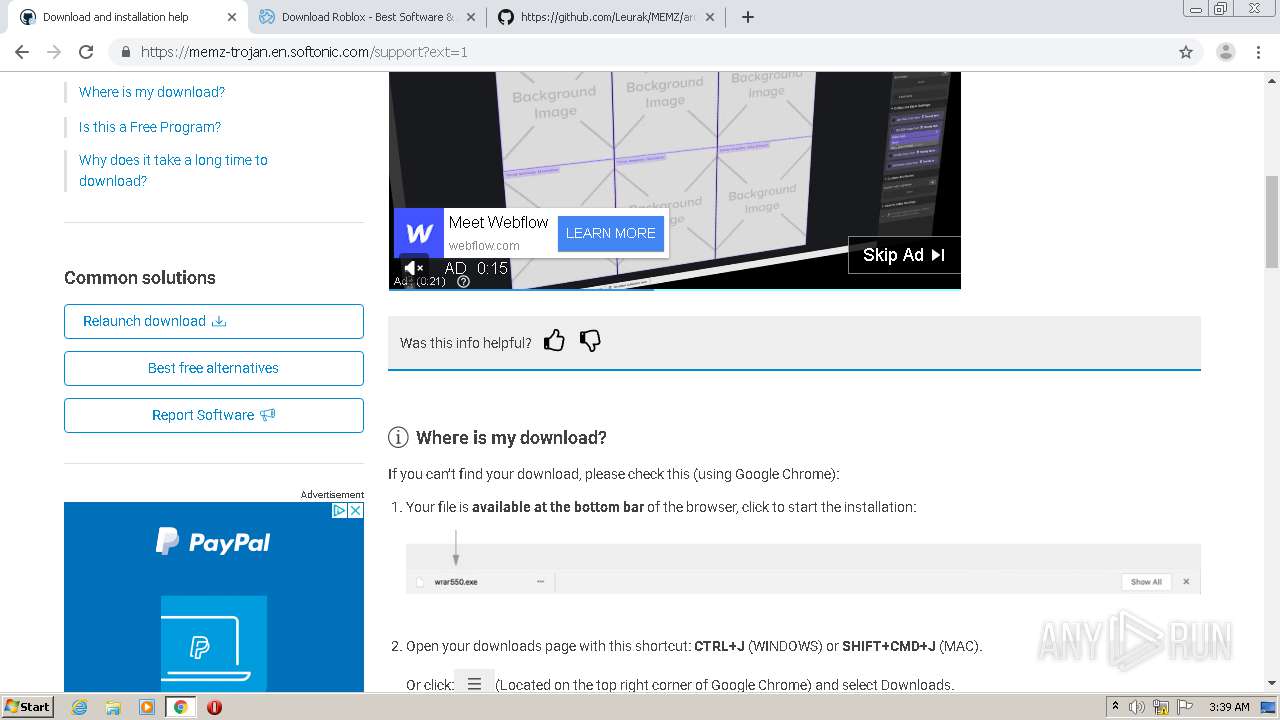This screenshot has width=1280, height=720.
Task: Close the GitHub MEMZ tab
Action: [x=710, y=17]
